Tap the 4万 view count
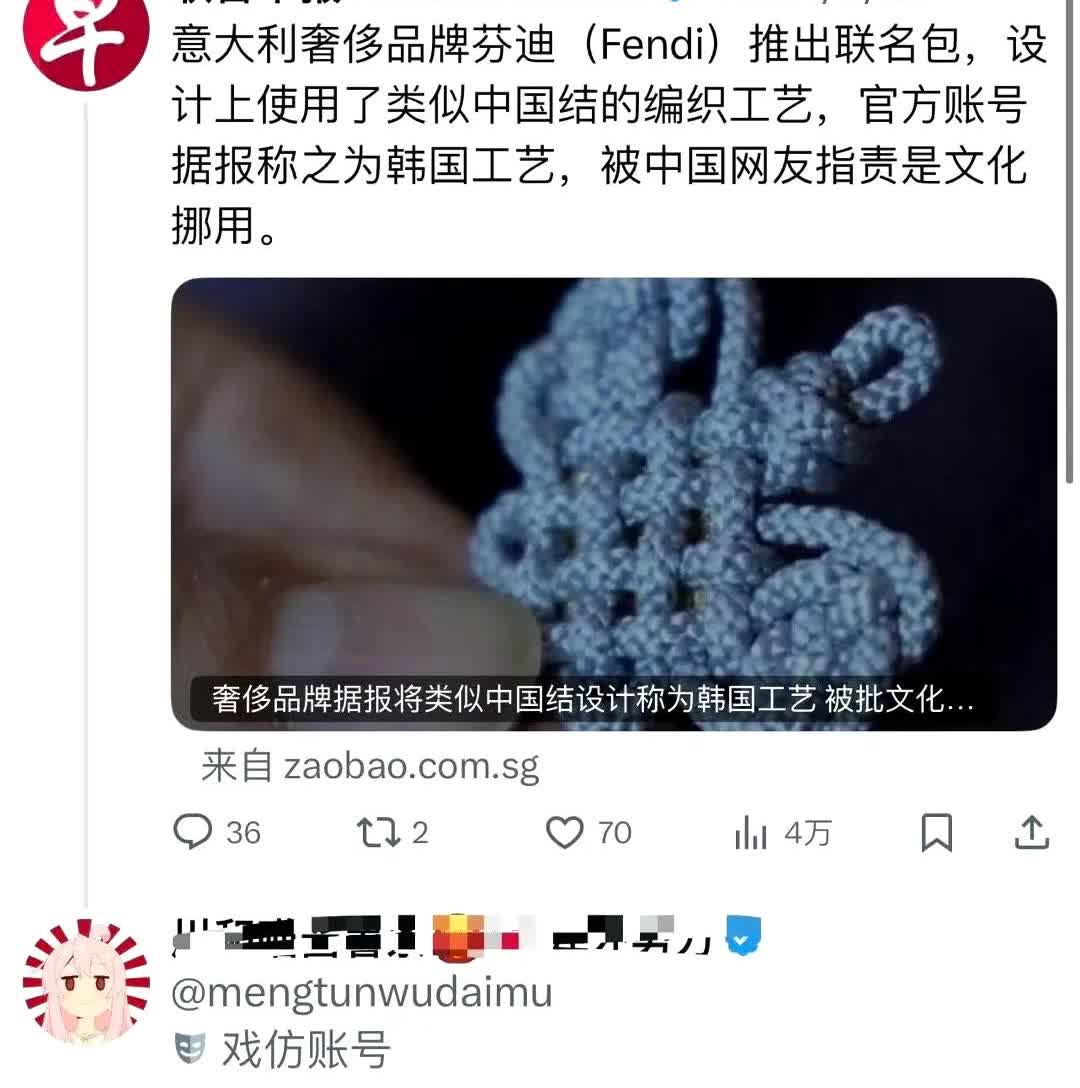Screen dimensions: 1080x1088 [807, 833]
